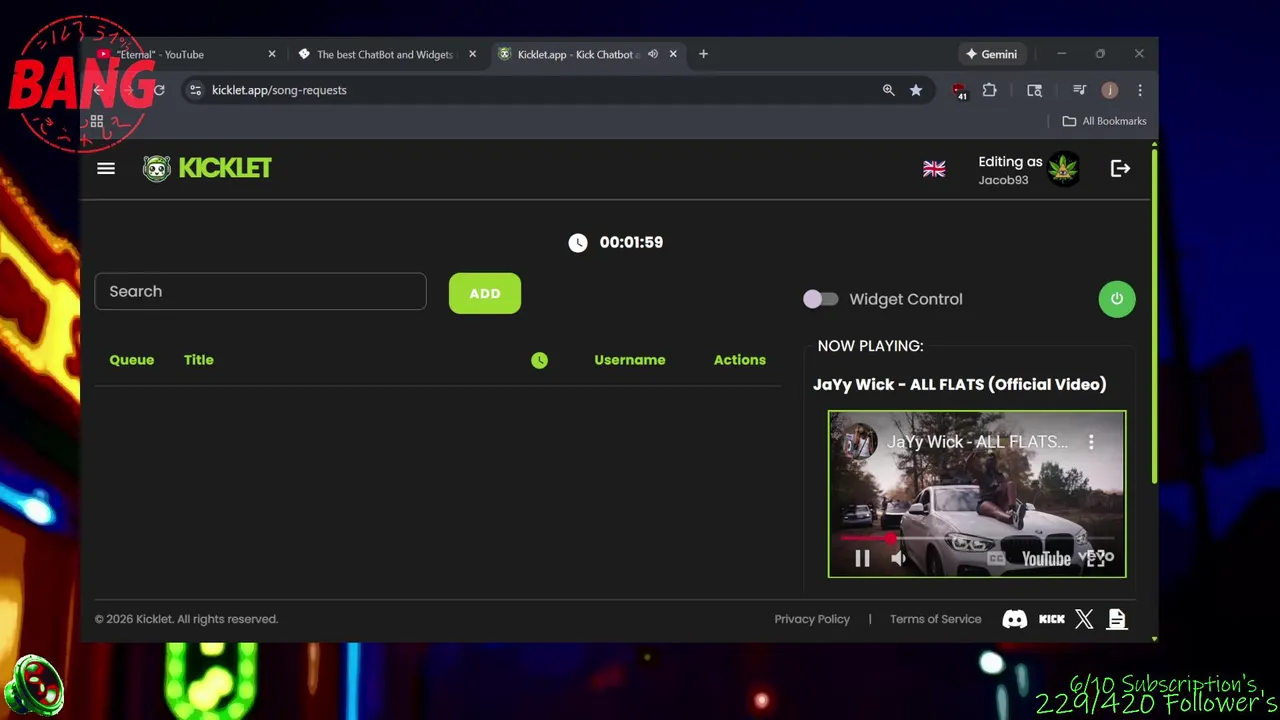Image resolution: width=1280 pixels, height=720 pixels.
Task: Click the Jacob93 profile avatar
Action: coord(1063,169)
